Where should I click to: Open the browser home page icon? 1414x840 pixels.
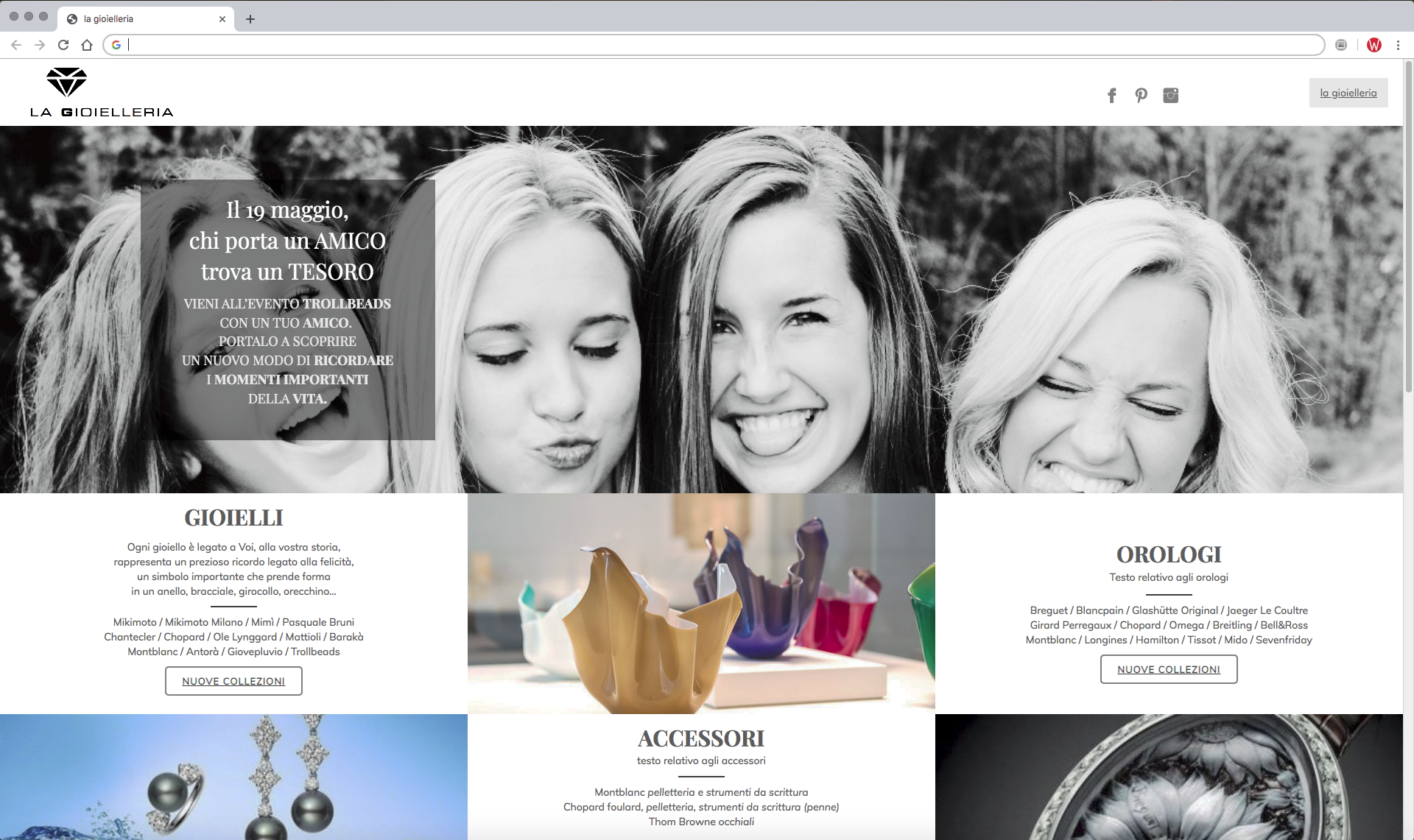pyautogui.click(x=87, y=45)
